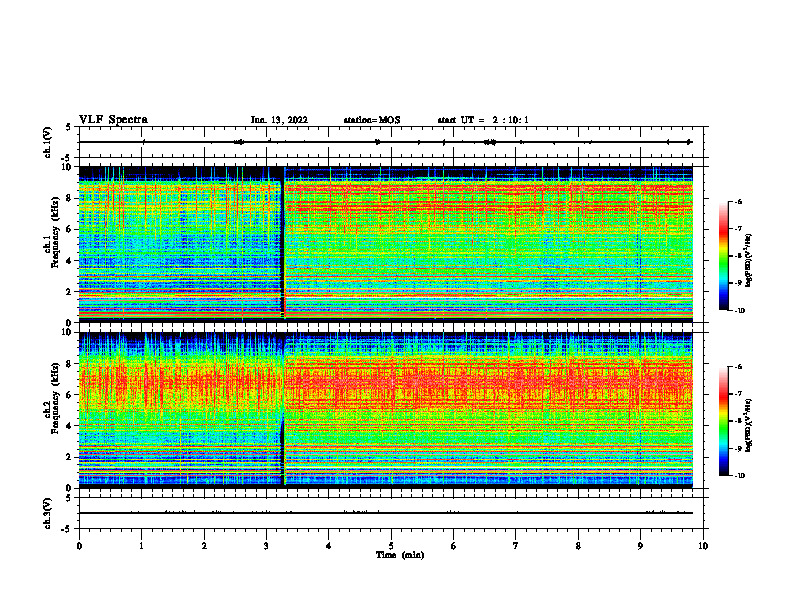Click time axis tick label "8"
This screenshot has width=792, height=612.
[578, 546]
